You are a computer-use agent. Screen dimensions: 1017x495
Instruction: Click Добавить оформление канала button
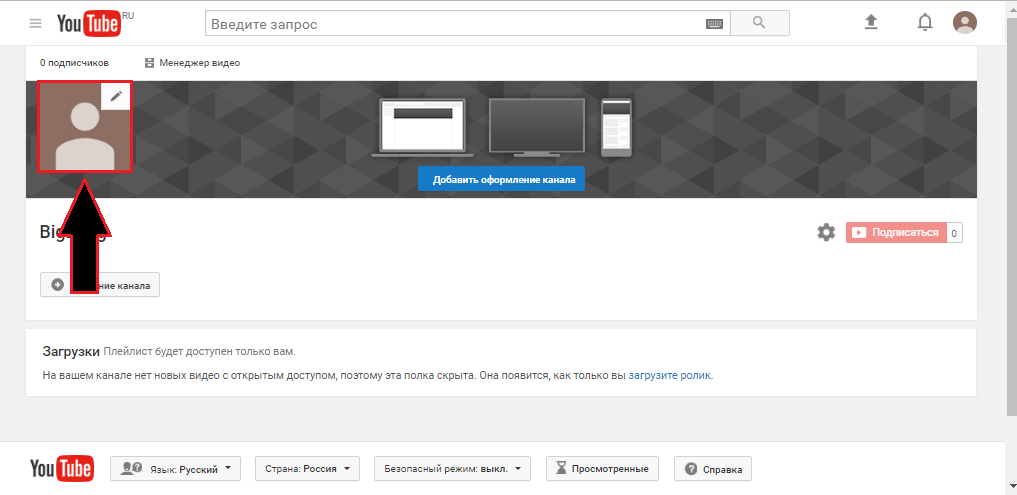click(x=501, y=180)
